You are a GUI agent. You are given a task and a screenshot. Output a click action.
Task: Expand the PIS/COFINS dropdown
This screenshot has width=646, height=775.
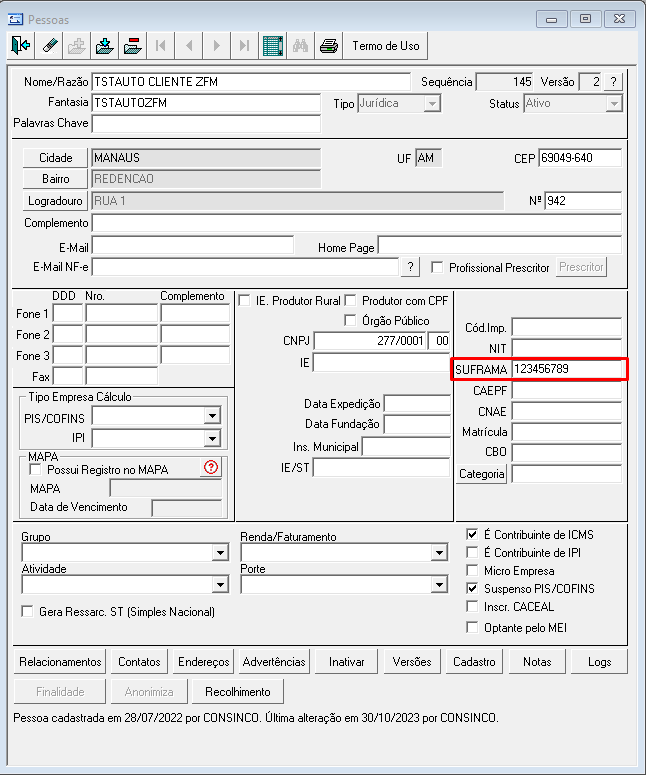click(212, 416)
